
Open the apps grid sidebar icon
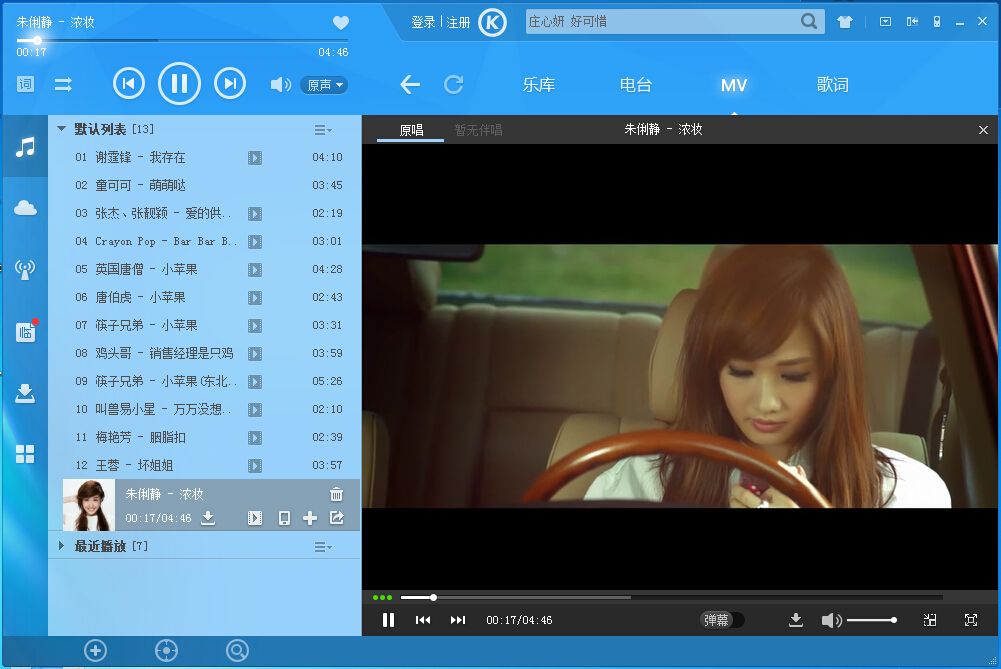(x=26, y=454)
